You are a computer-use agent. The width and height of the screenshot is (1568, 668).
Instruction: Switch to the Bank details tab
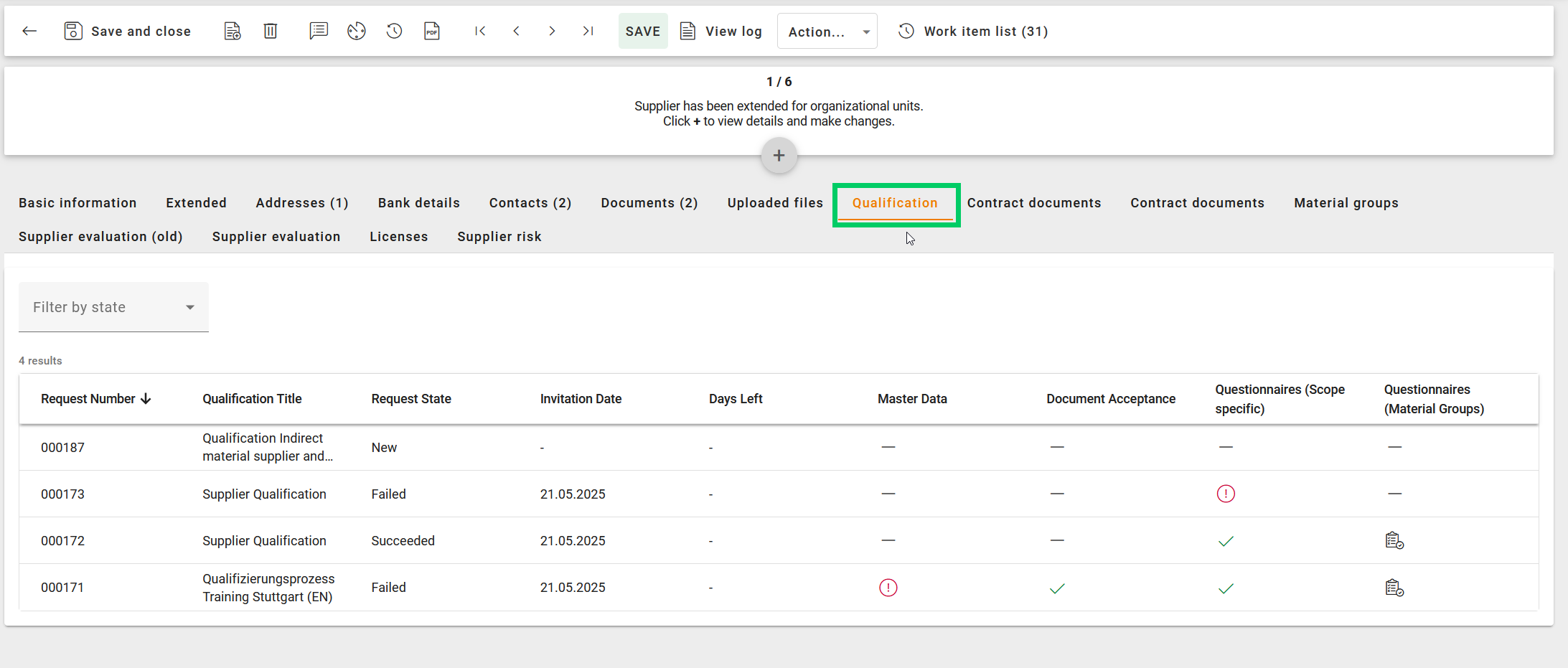coord(418,203)
